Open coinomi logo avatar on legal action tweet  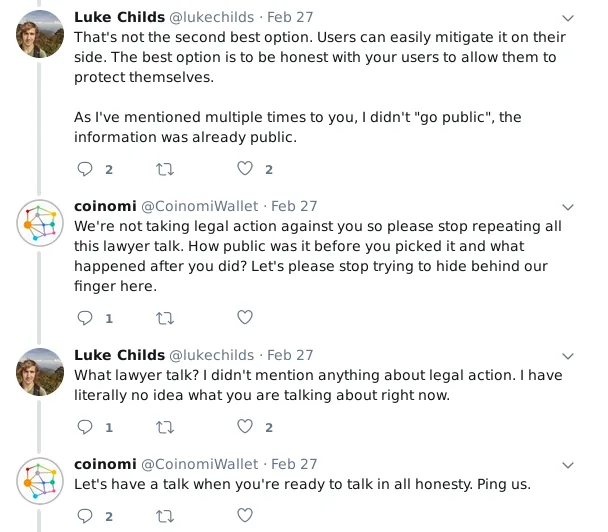(x=40, y=223)
